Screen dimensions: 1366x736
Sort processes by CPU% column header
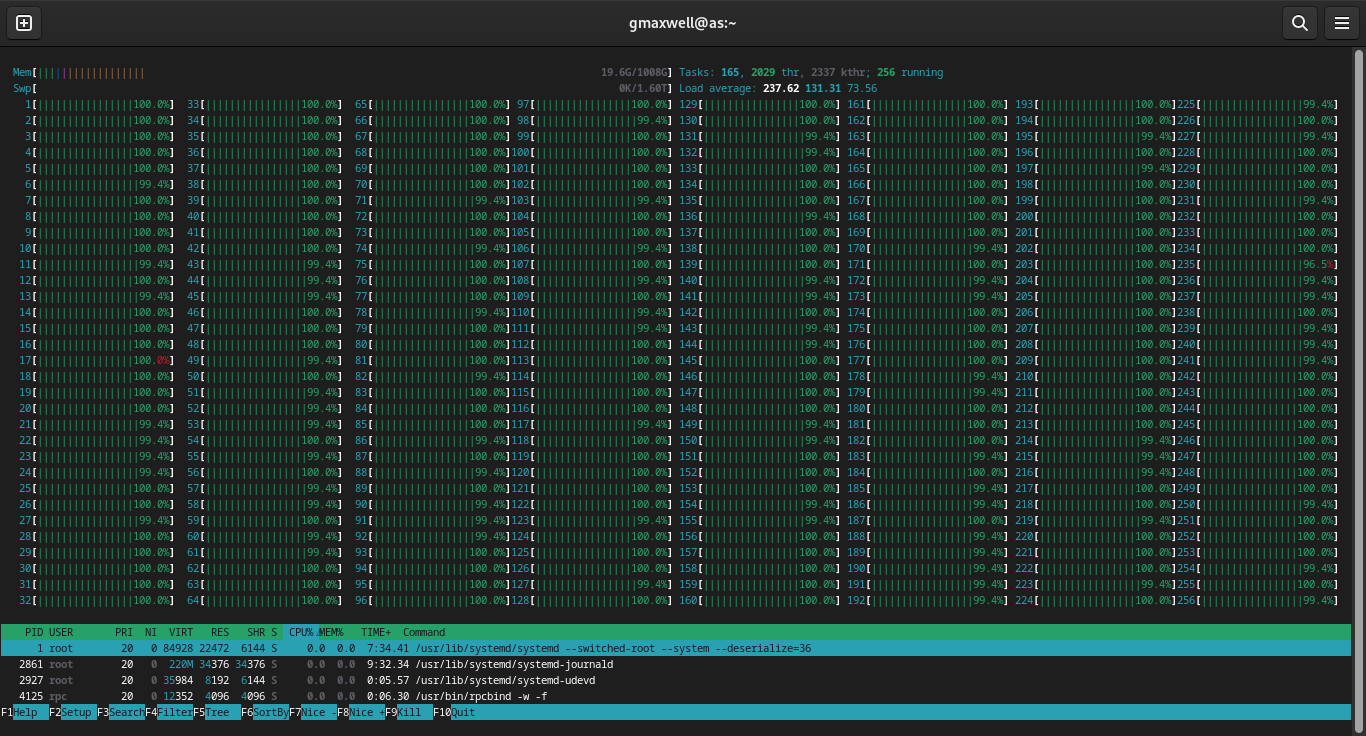(x=300, y=632)
